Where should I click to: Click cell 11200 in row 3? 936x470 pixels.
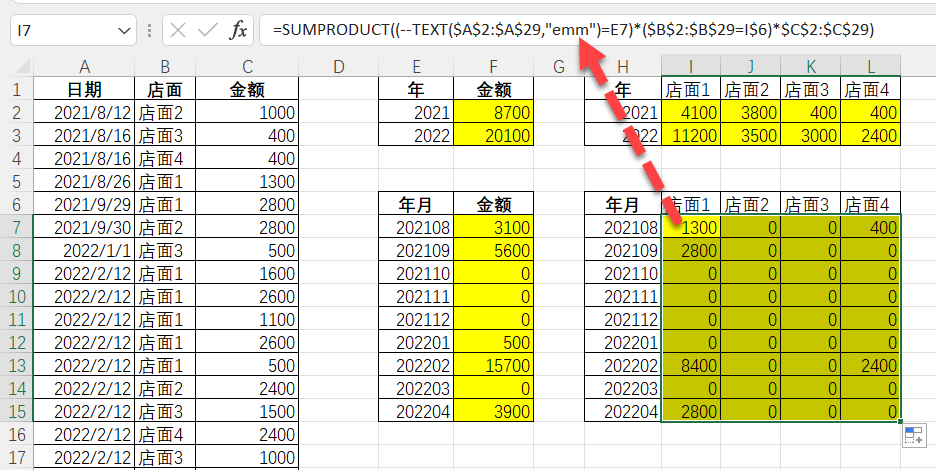coord(691,136)
